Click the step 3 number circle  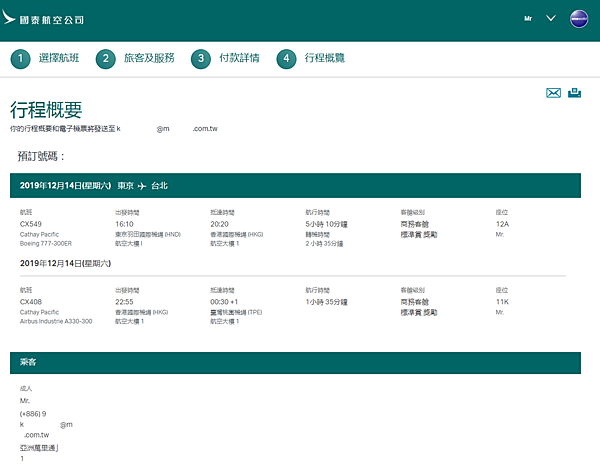coord(201,59)
